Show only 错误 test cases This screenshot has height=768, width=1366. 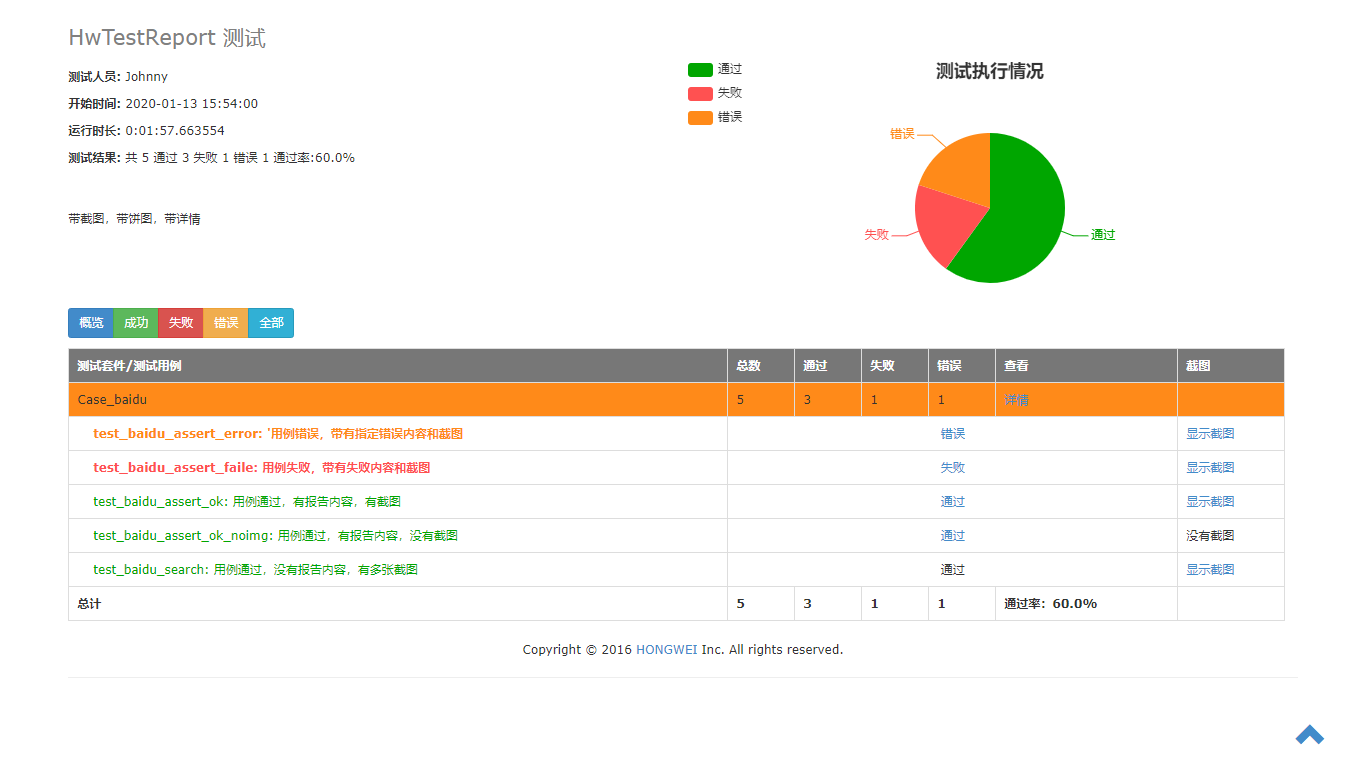coord(226,323)
